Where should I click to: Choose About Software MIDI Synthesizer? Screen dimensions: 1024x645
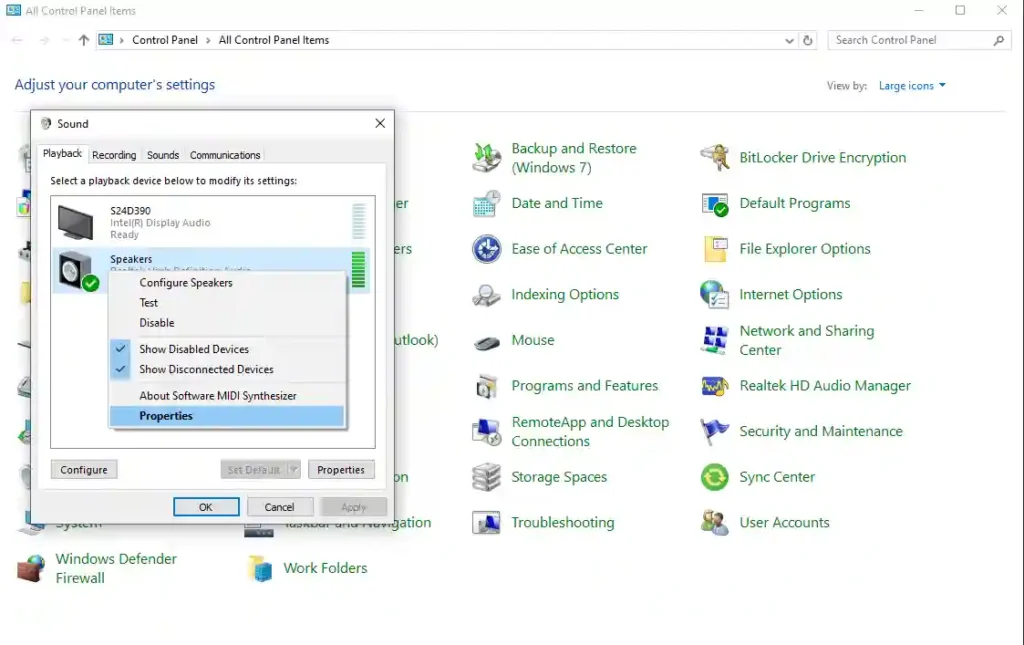click(227, 396)
